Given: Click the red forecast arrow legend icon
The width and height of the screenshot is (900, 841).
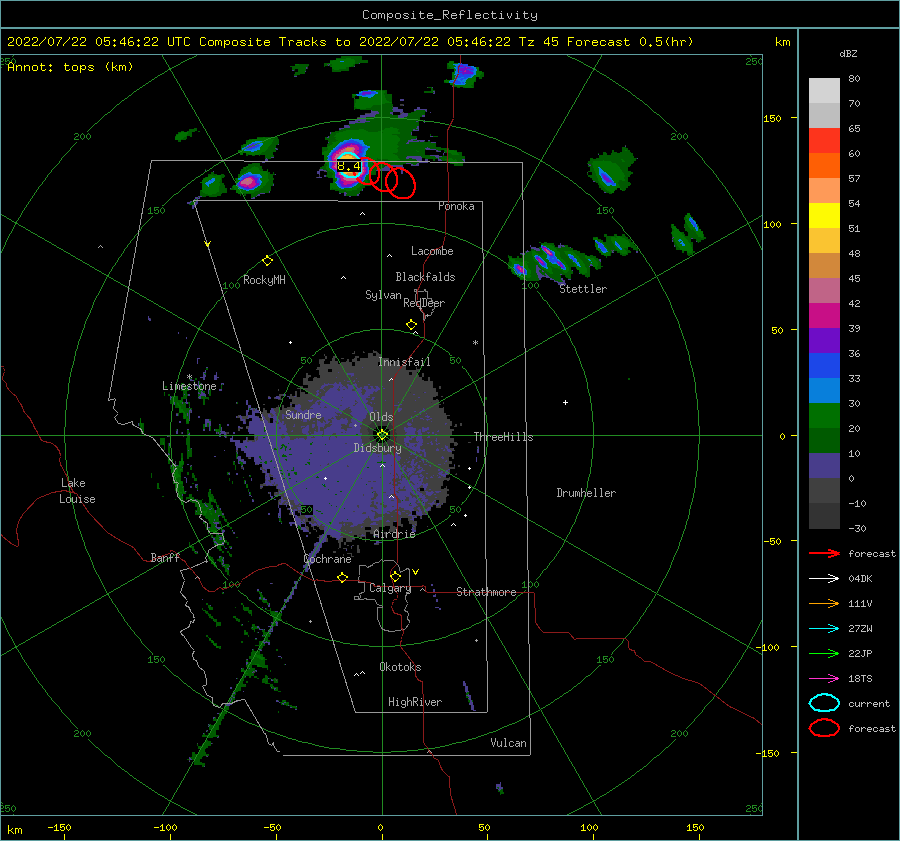Looking at the screenshot, I should click(x=824, y=553).
